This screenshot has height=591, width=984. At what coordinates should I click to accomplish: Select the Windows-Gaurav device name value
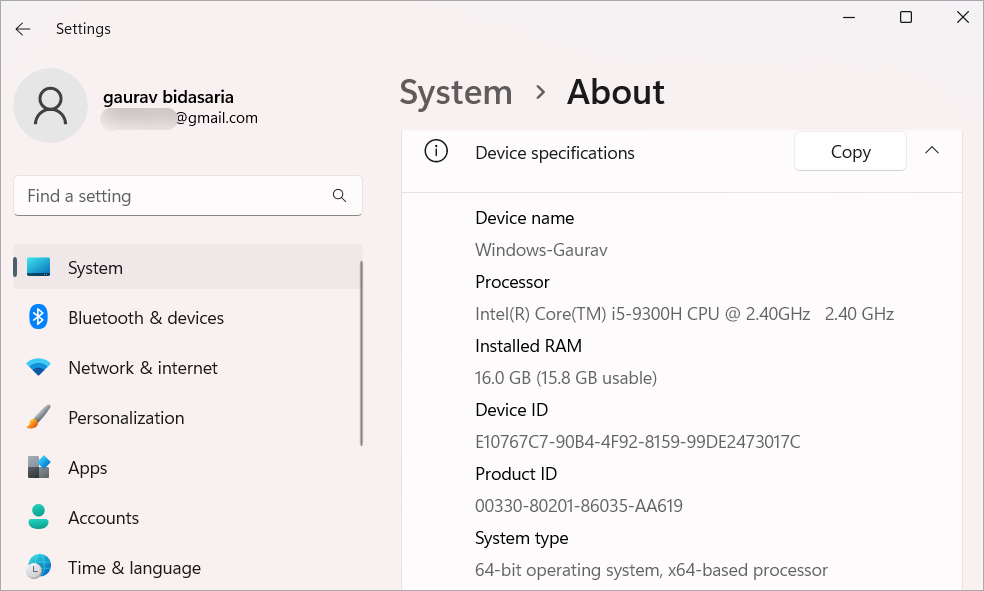(x=541, y=250)
